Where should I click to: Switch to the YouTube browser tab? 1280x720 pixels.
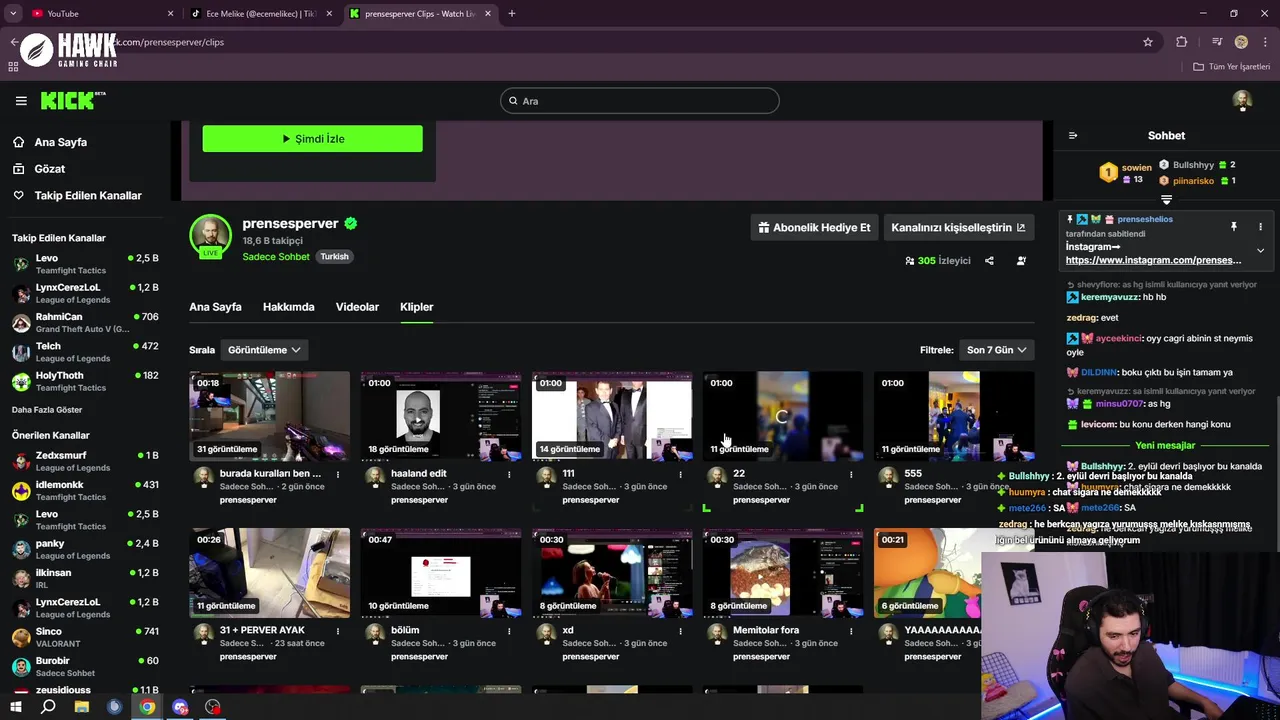tap(100, 13)
